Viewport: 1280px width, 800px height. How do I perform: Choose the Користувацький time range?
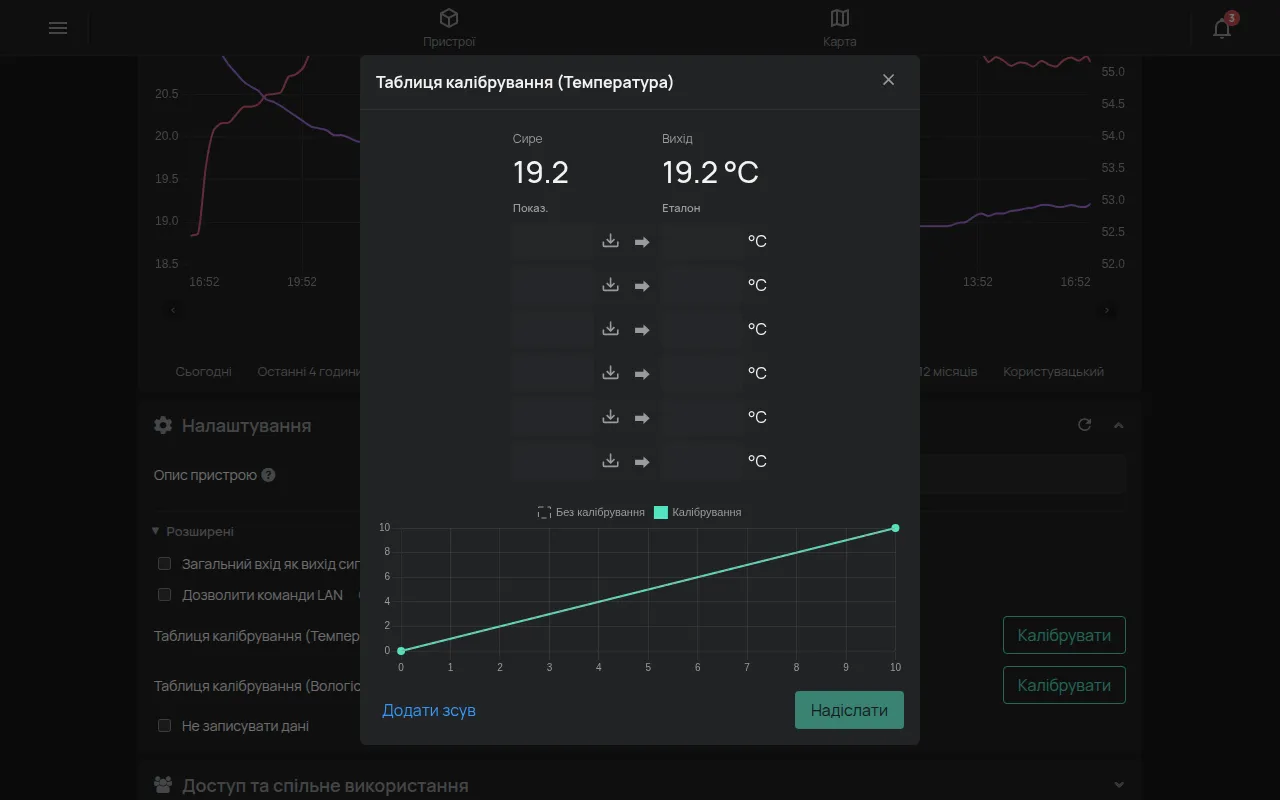coord(1054,371)
